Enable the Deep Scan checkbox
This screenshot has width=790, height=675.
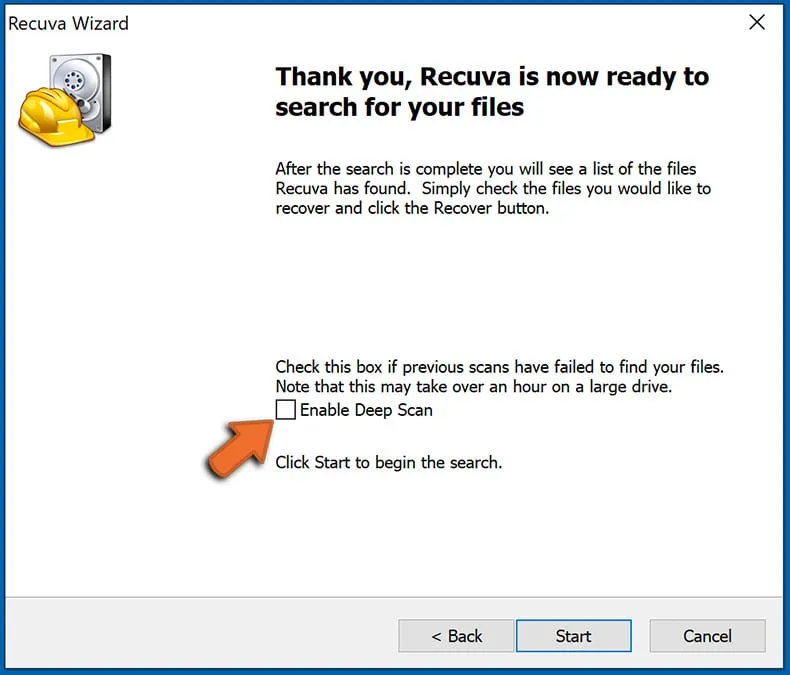point(286,410)
